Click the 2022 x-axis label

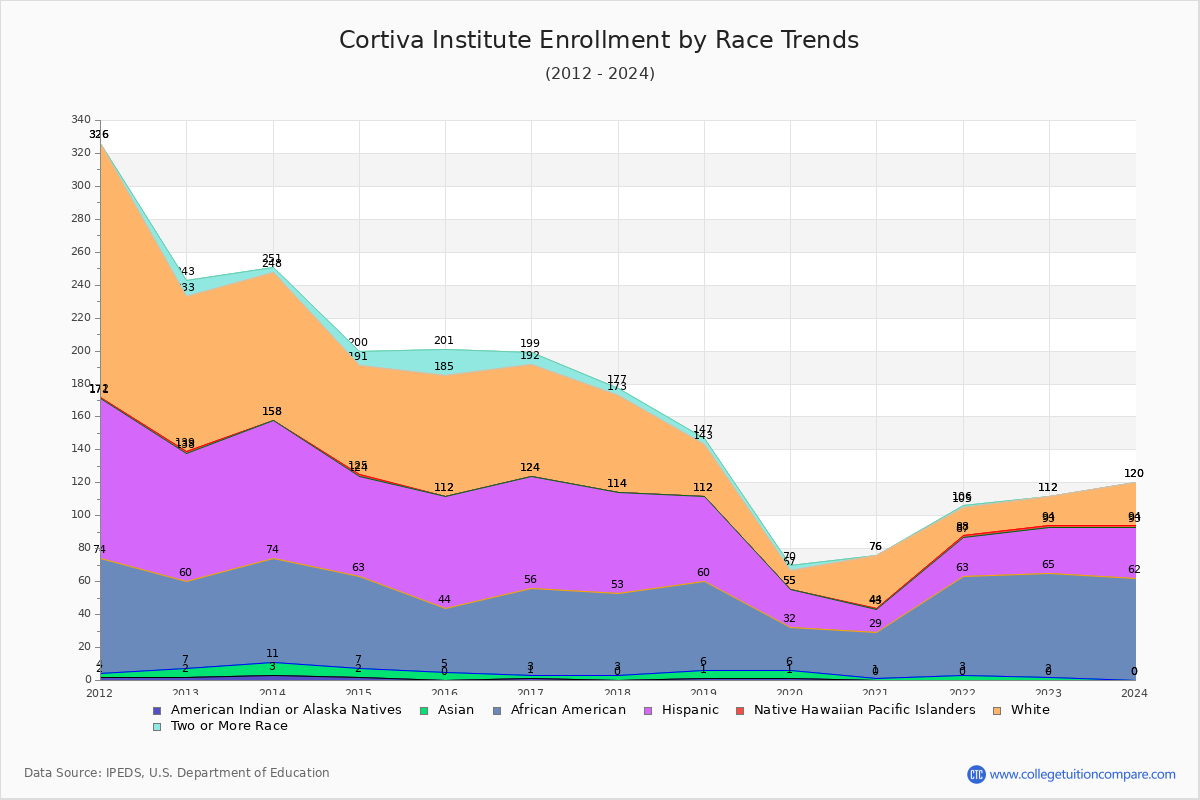pos(963,693)
